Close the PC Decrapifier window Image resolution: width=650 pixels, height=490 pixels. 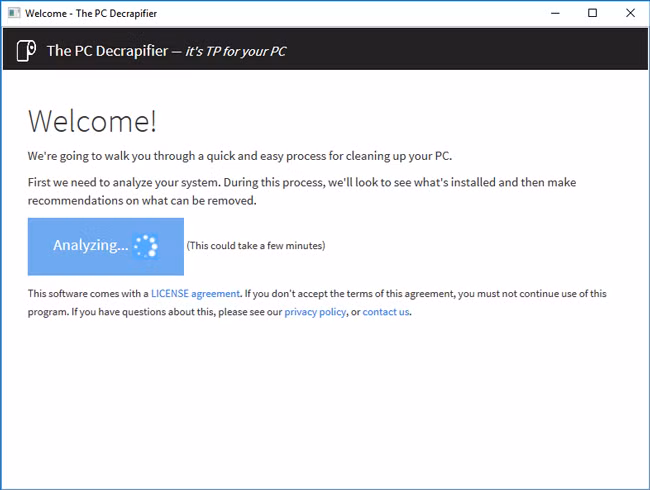[628, 13]
